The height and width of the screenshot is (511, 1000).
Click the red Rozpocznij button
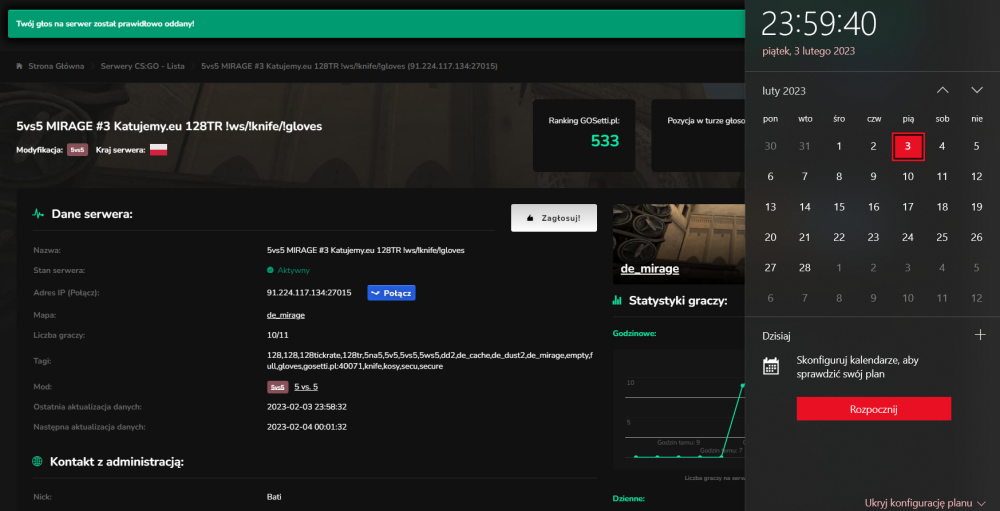[874, 409]
